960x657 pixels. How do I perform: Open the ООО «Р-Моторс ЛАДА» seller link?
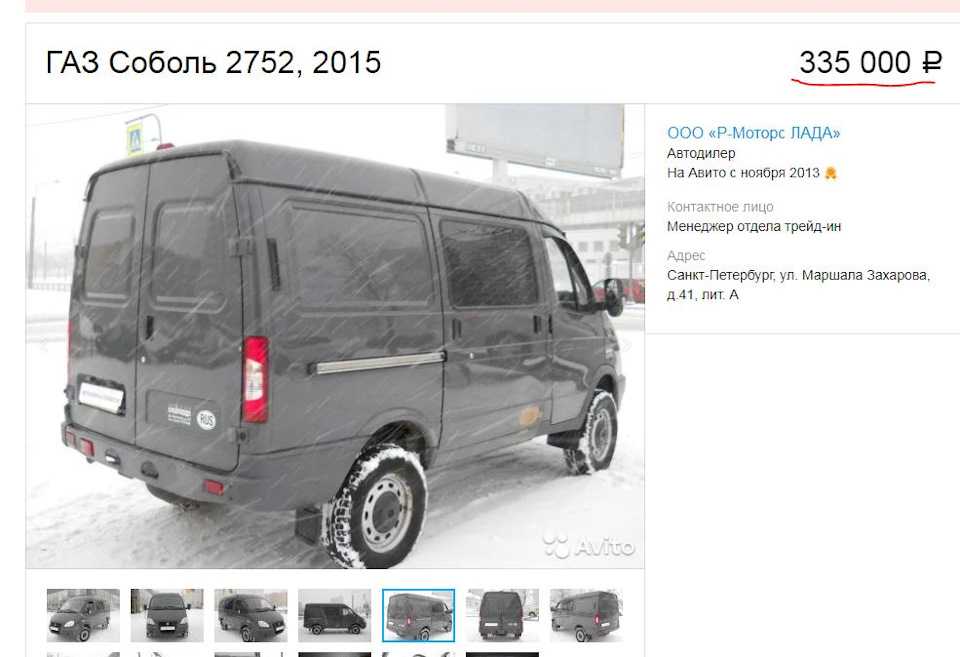(753, 133)
